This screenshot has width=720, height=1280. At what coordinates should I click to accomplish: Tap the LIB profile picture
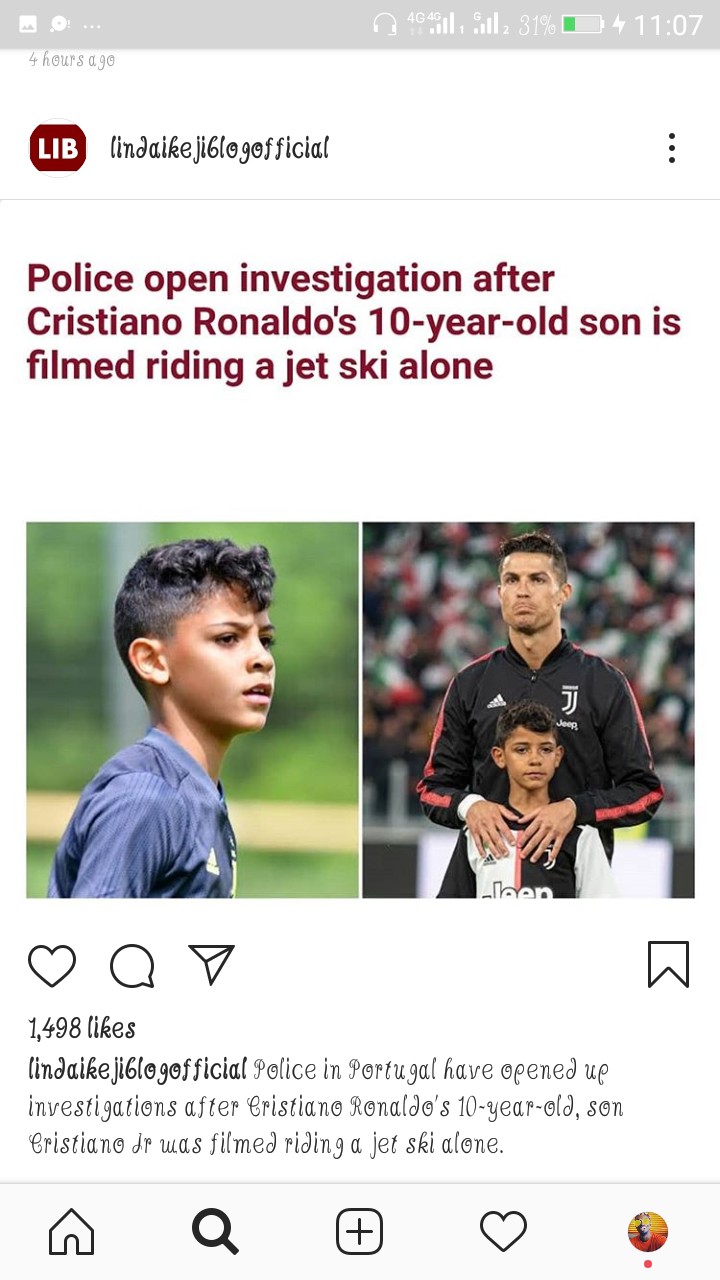pyautogui.click(x=58, y=148)
